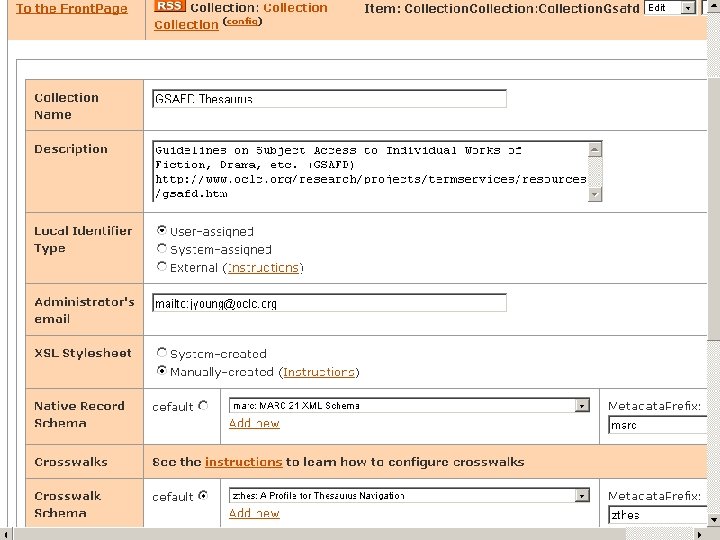
Task: Select System-assigned identifier type
Action: pos(162,248)
